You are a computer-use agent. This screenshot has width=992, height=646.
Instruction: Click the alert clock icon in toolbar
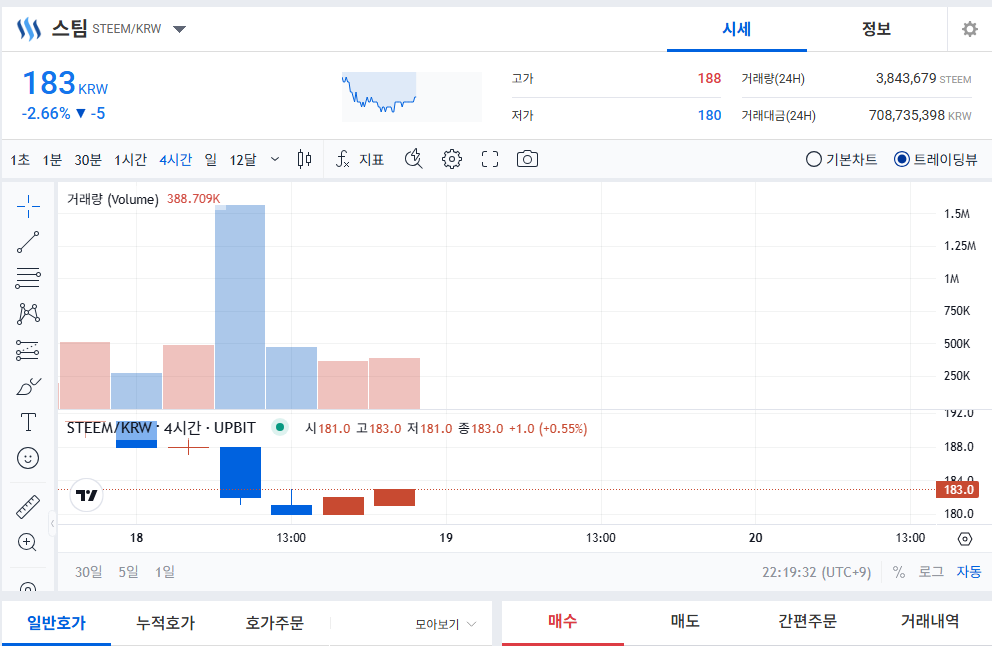pyautogui.click(x=414, y=159)
